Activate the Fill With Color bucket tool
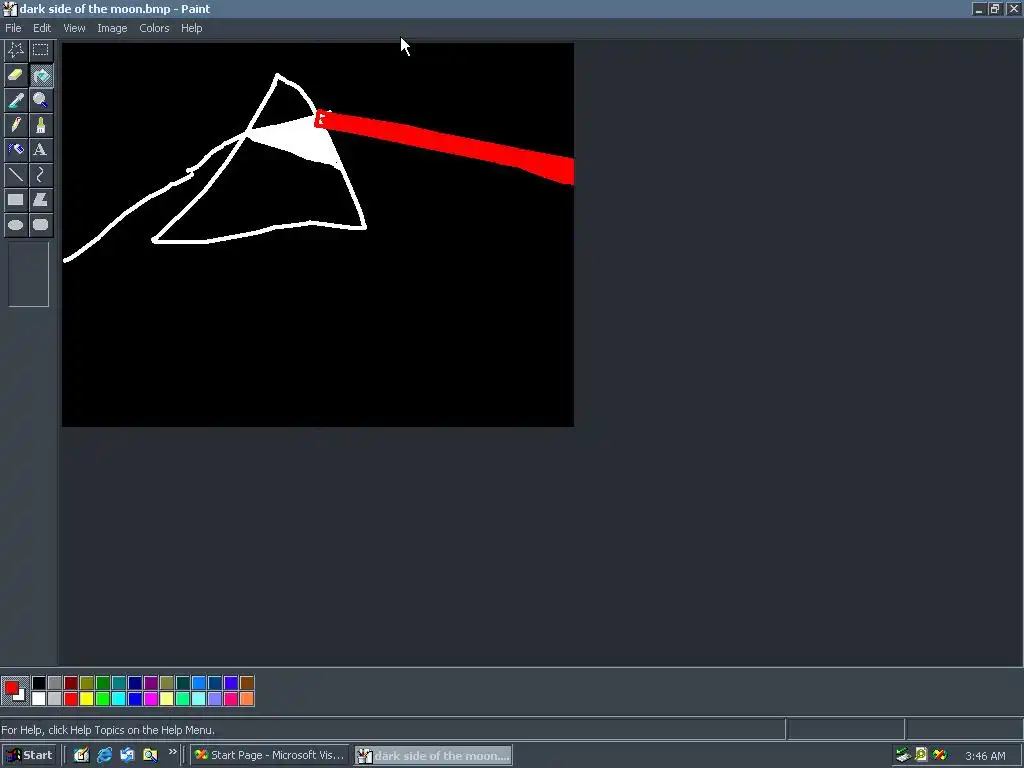The height and width of the screenshot is (768, 1024). coord(40,75)
